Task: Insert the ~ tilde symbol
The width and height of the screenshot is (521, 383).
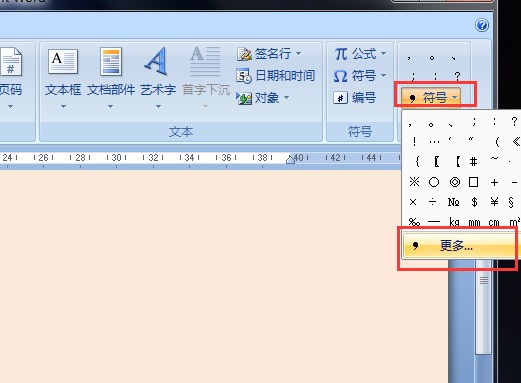Action: pyautogui.click(x=494, y=158)
